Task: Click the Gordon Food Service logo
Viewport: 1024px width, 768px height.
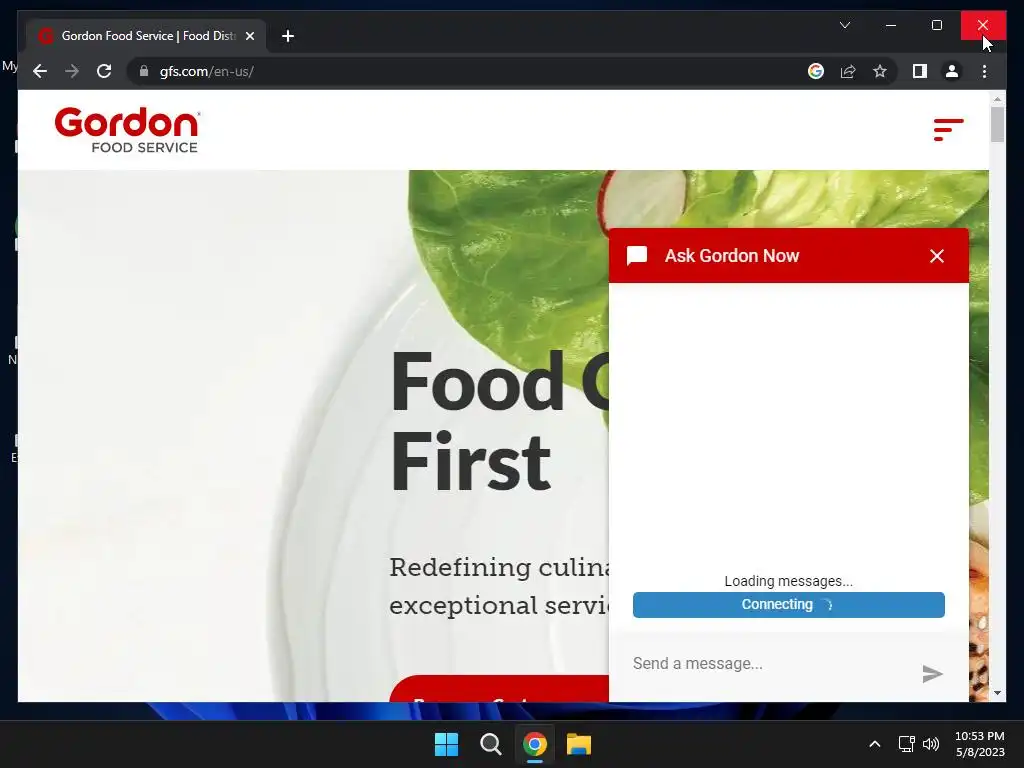Action: (127, 130)
